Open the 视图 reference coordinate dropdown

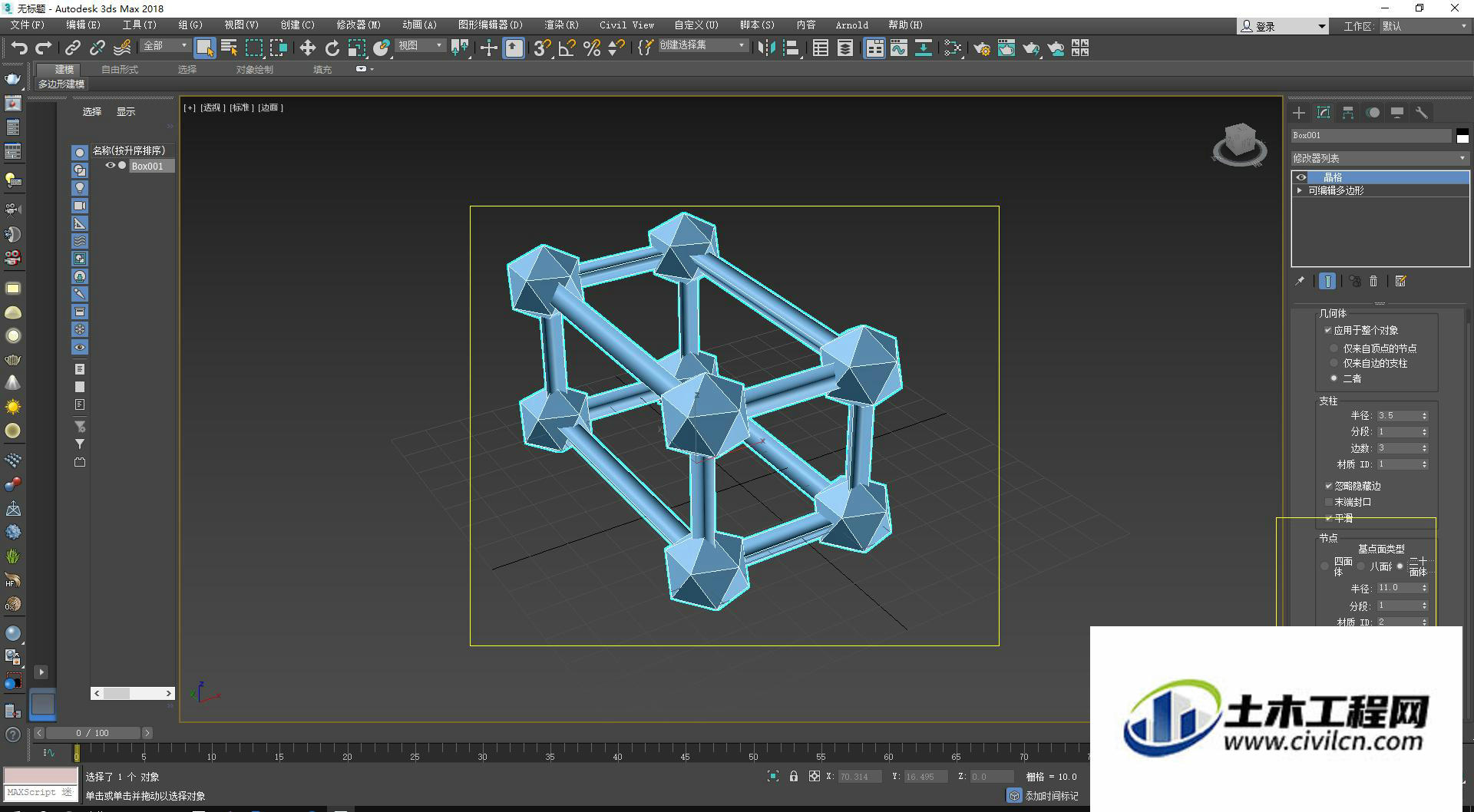click(421, 46)
